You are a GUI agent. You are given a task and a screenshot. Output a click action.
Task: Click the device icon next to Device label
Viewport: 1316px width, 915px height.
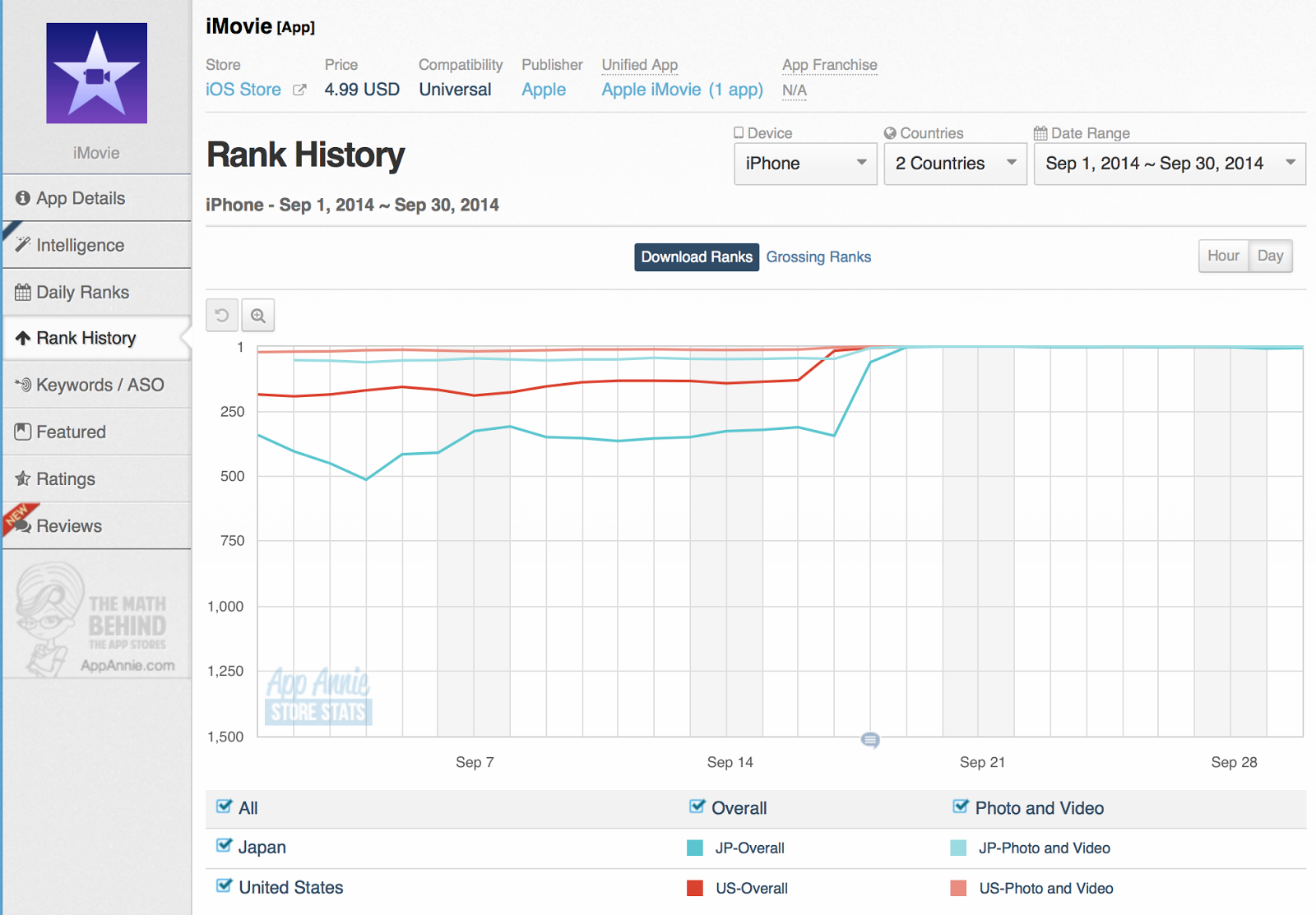tap(739, 132)
